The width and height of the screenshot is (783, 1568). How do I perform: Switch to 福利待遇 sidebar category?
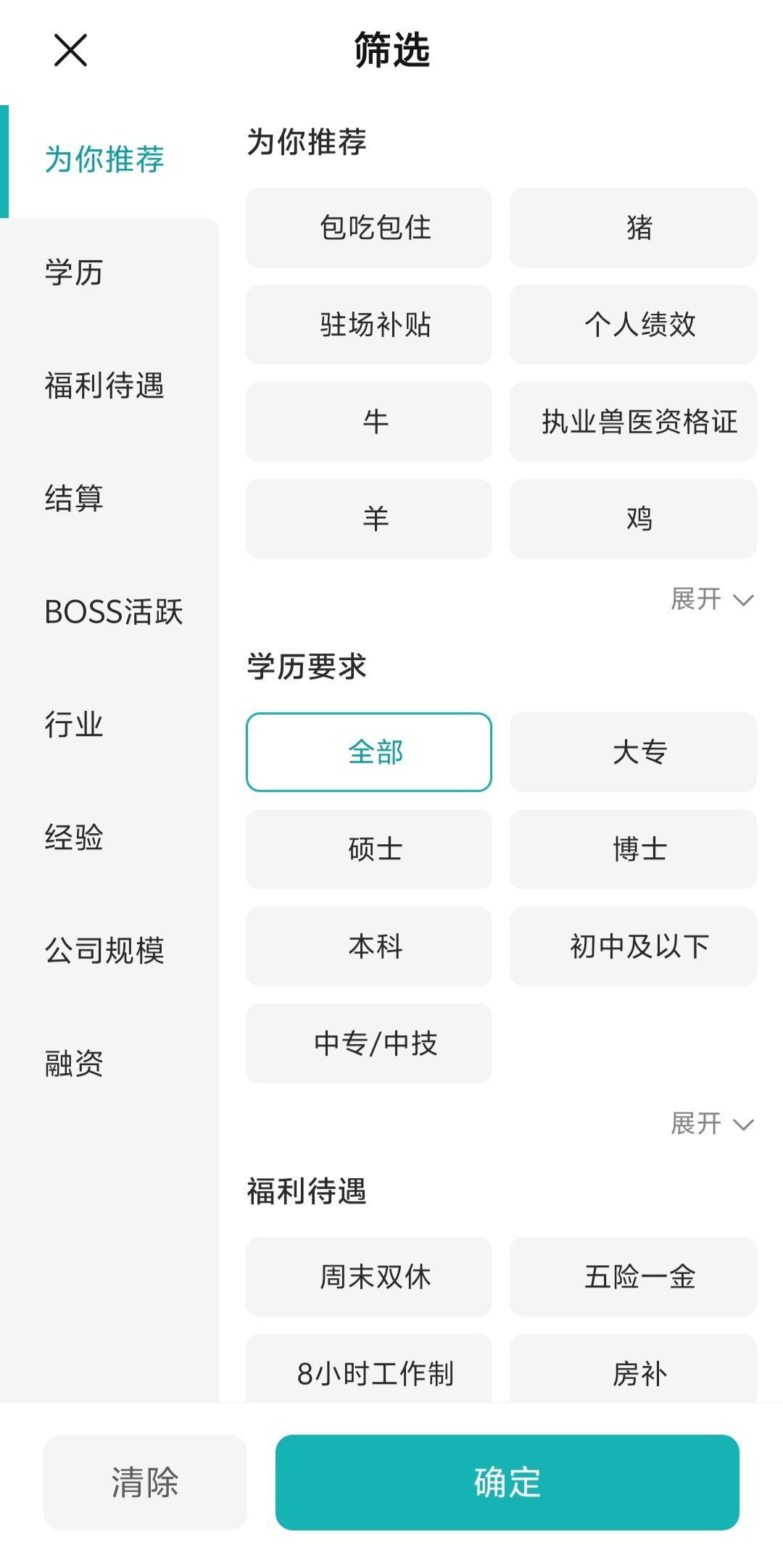[104, 385]
